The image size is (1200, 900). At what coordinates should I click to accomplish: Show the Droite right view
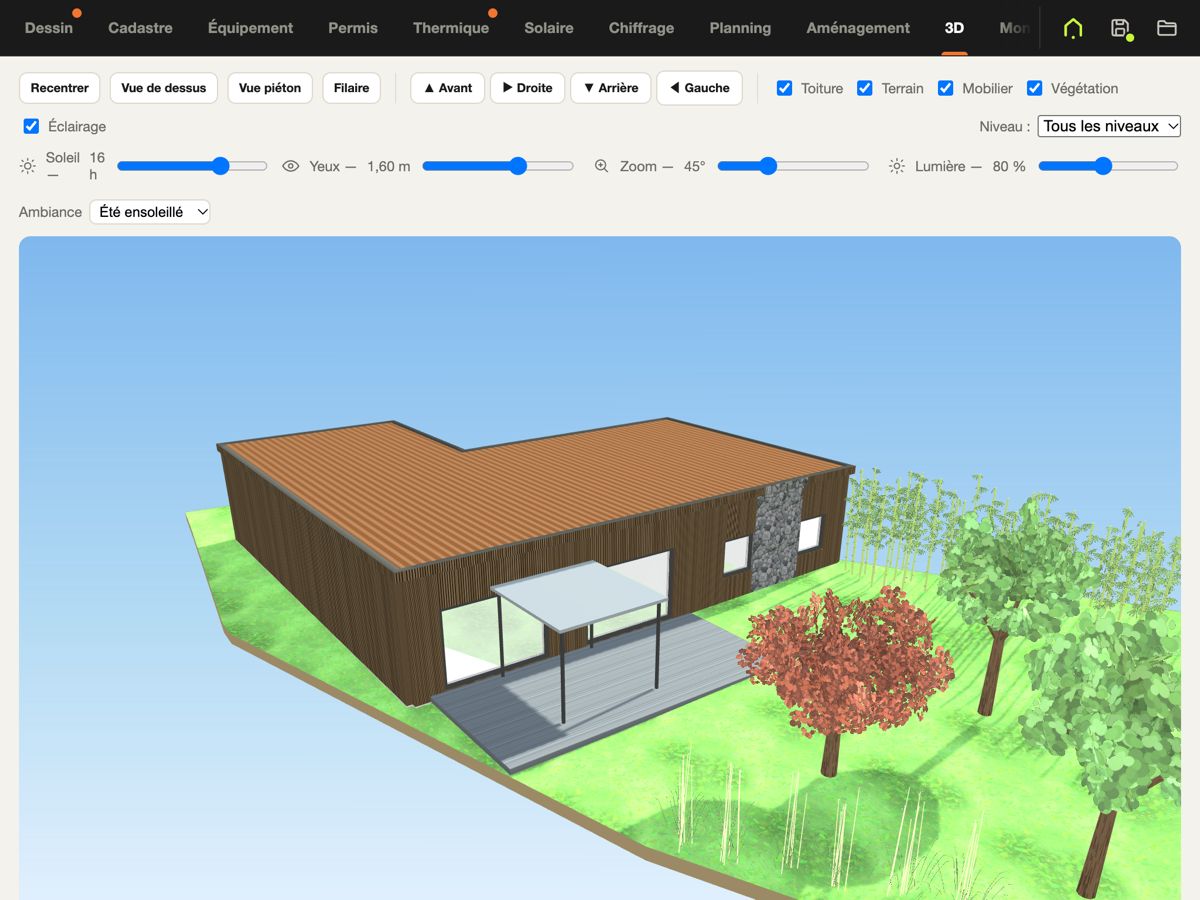coord(527,88)
